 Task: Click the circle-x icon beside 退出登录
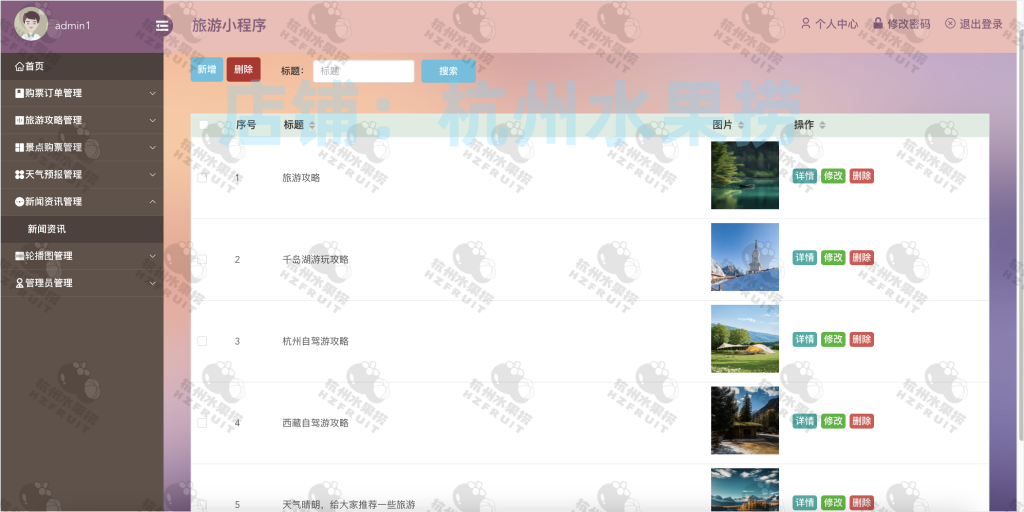(x=950, y=24)
